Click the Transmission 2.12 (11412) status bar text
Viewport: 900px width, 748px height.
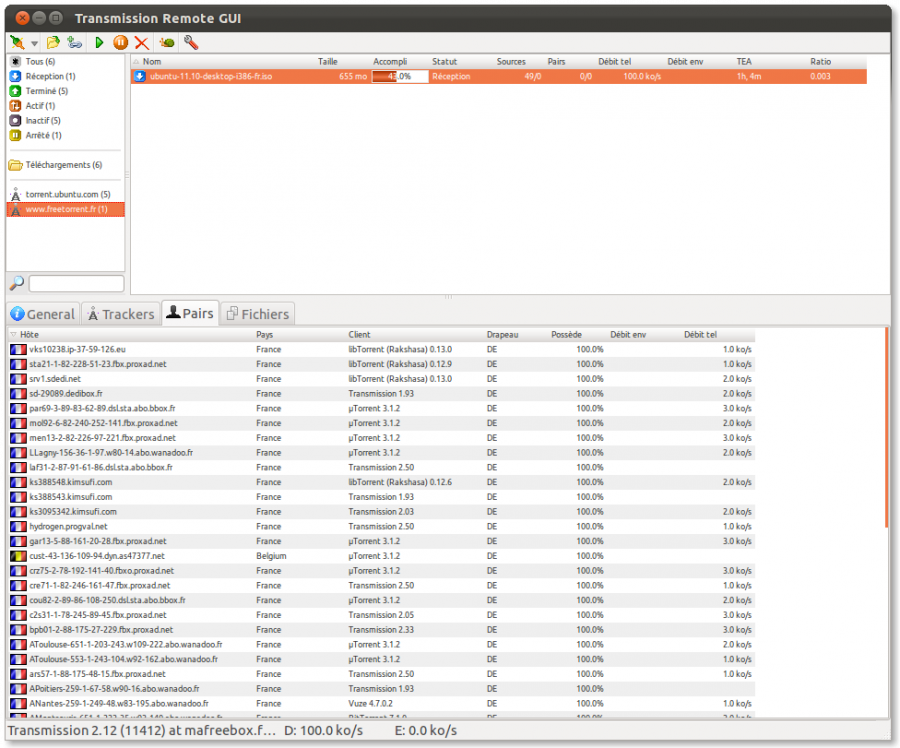142,730
